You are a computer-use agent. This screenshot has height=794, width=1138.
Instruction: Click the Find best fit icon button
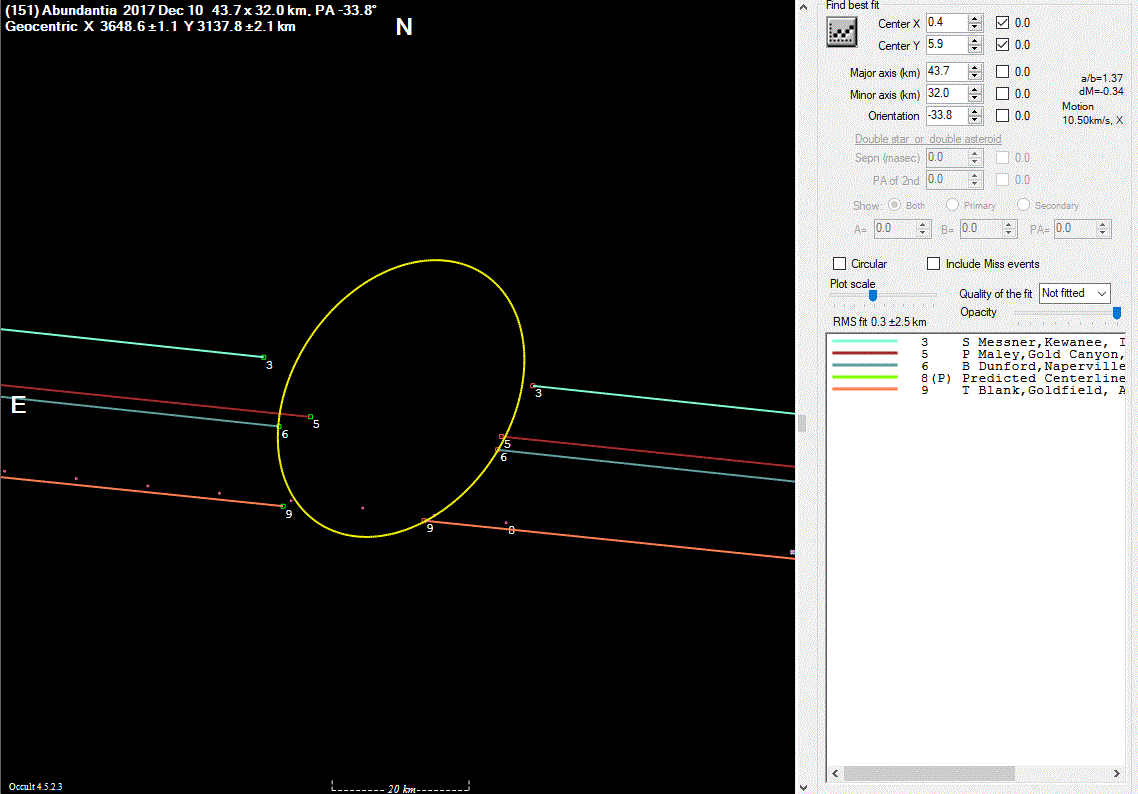[842, 33]
